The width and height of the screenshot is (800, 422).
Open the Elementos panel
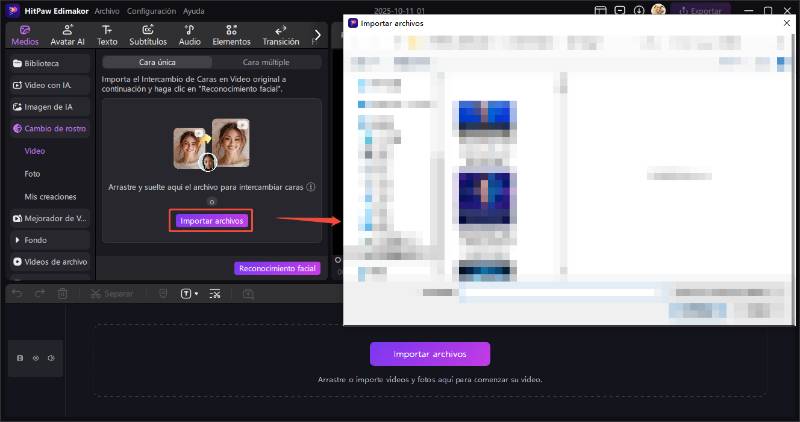pyautogui.click(x=231, y=35)
